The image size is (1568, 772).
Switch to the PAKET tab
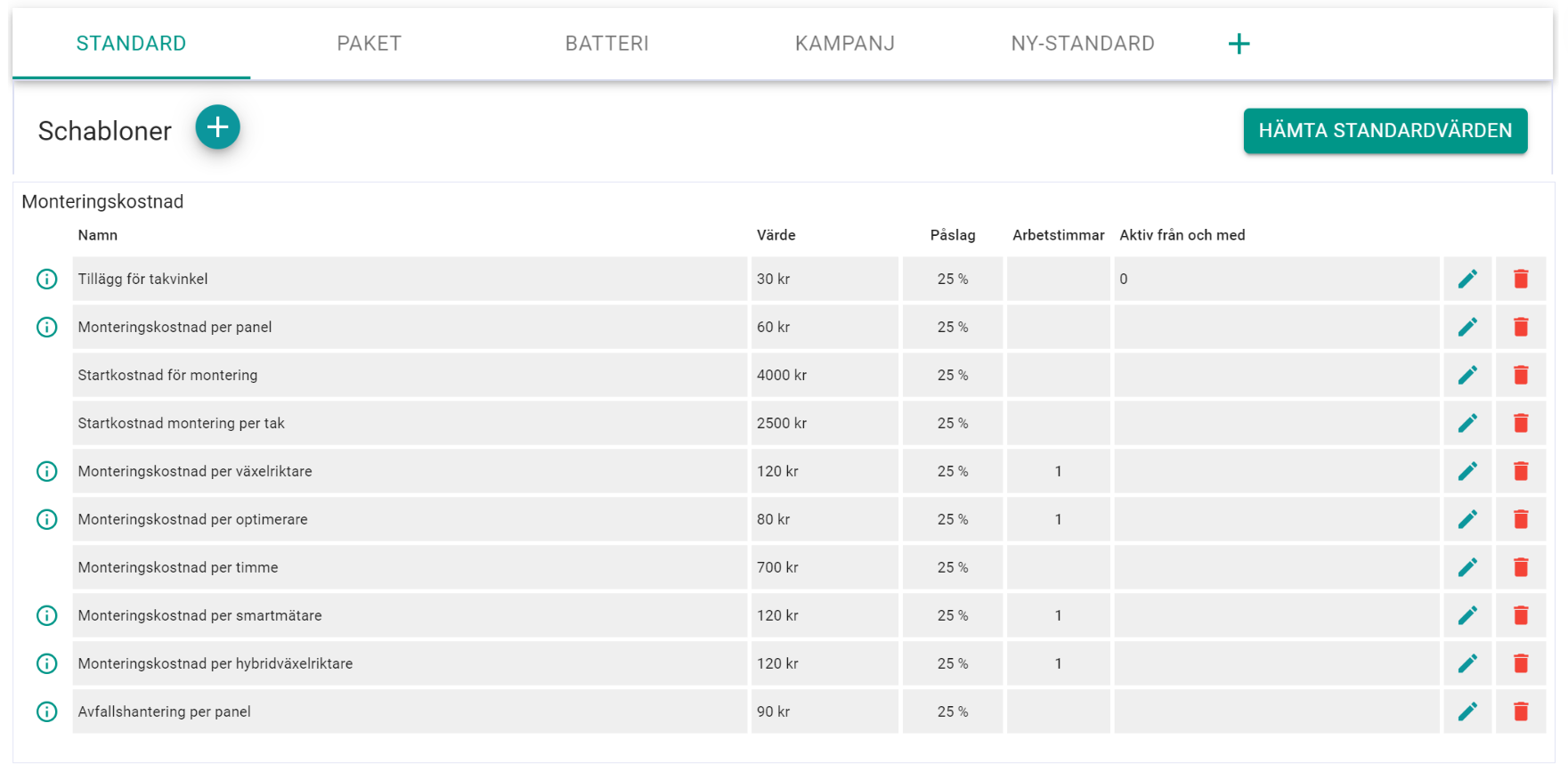(369, 44)
